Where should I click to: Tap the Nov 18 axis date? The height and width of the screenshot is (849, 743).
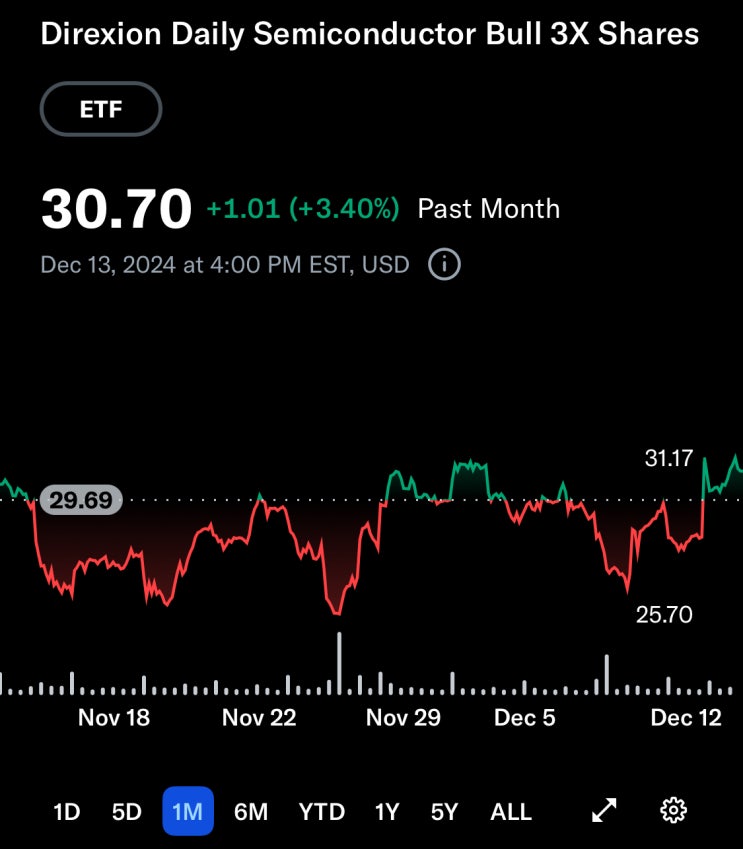[x=114, y=718]
